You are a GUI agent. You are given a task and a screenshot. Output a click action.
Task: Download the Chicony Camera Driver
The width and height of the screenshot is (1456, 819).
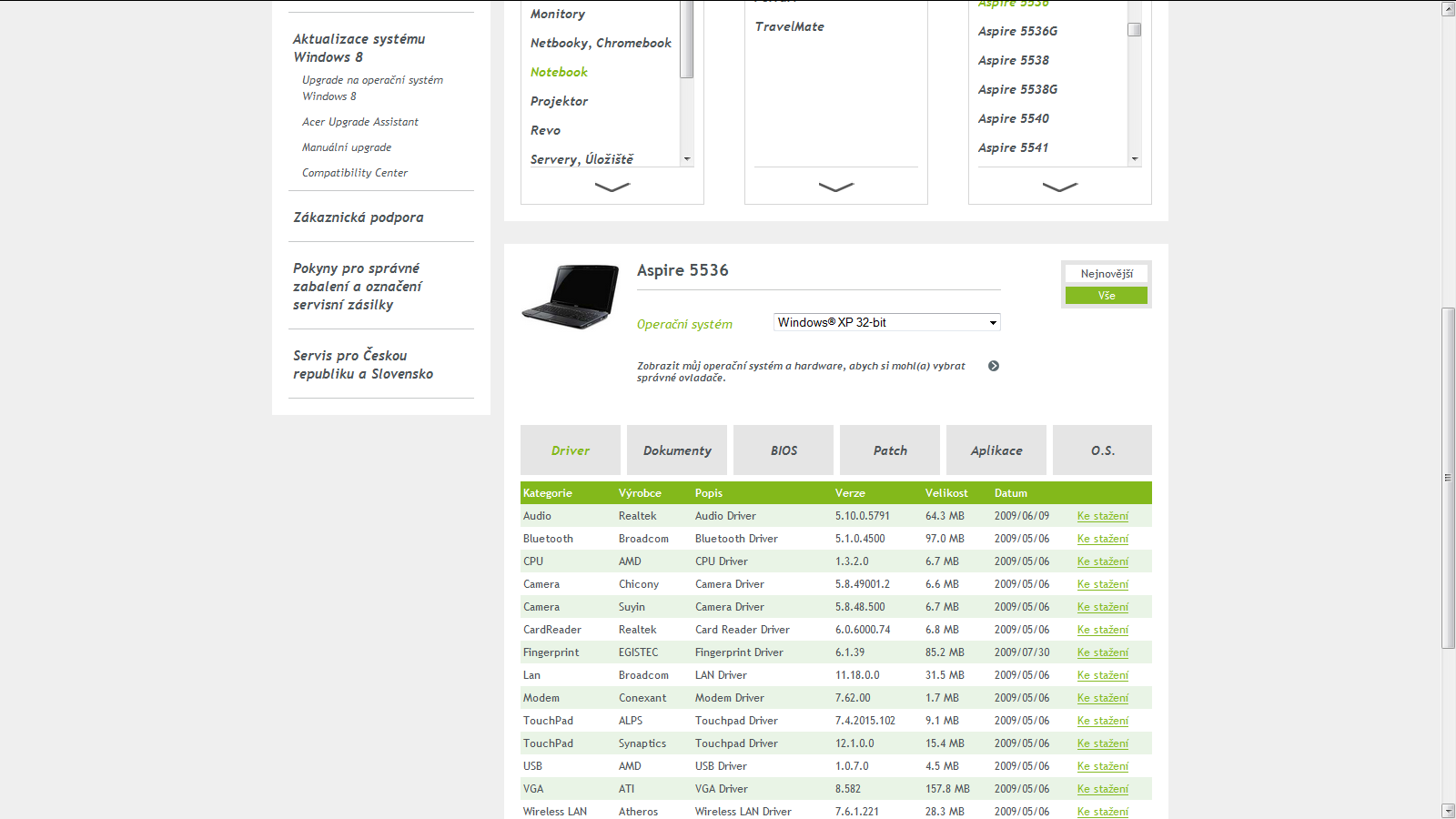1103,584
